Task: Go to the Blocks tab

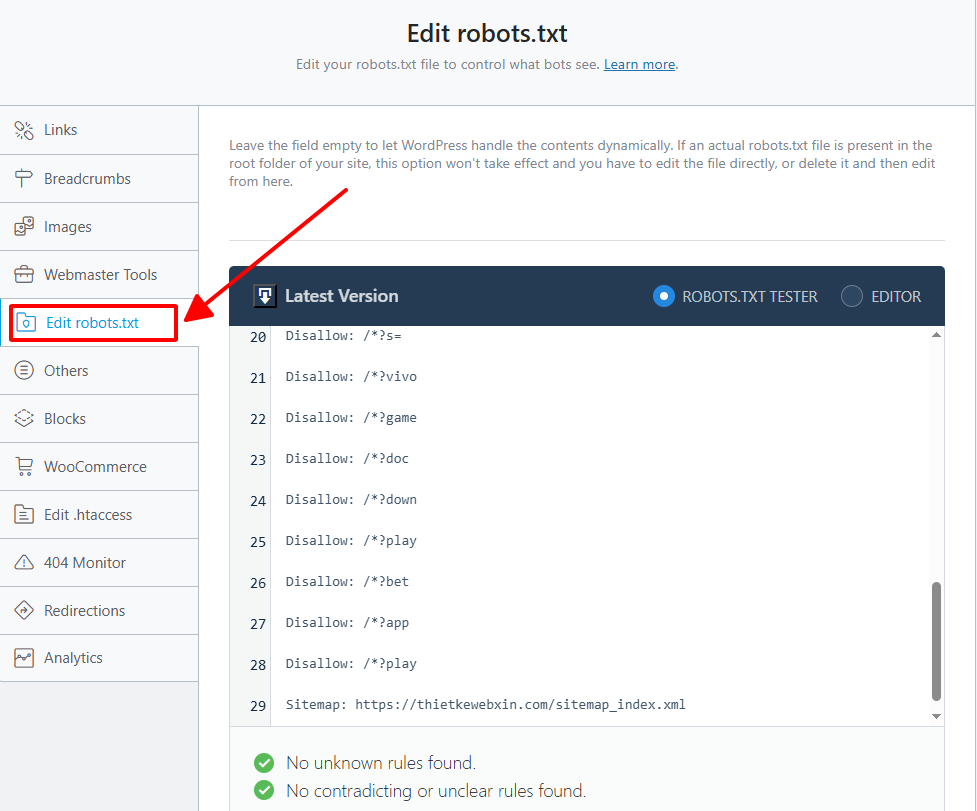Action: click(65, 419)
